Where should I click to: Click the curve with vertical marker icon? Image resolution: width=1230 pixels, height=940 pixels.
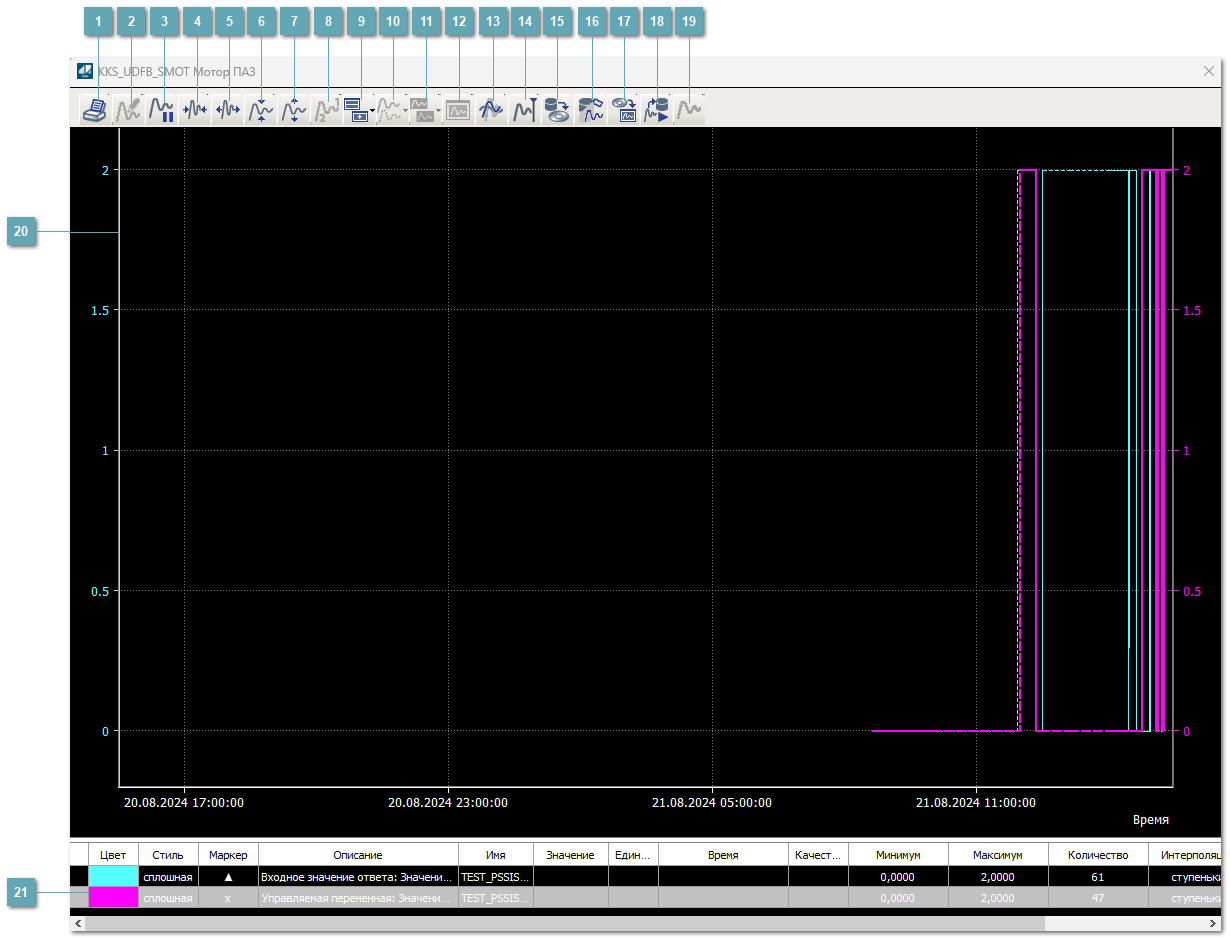(524, 110)
